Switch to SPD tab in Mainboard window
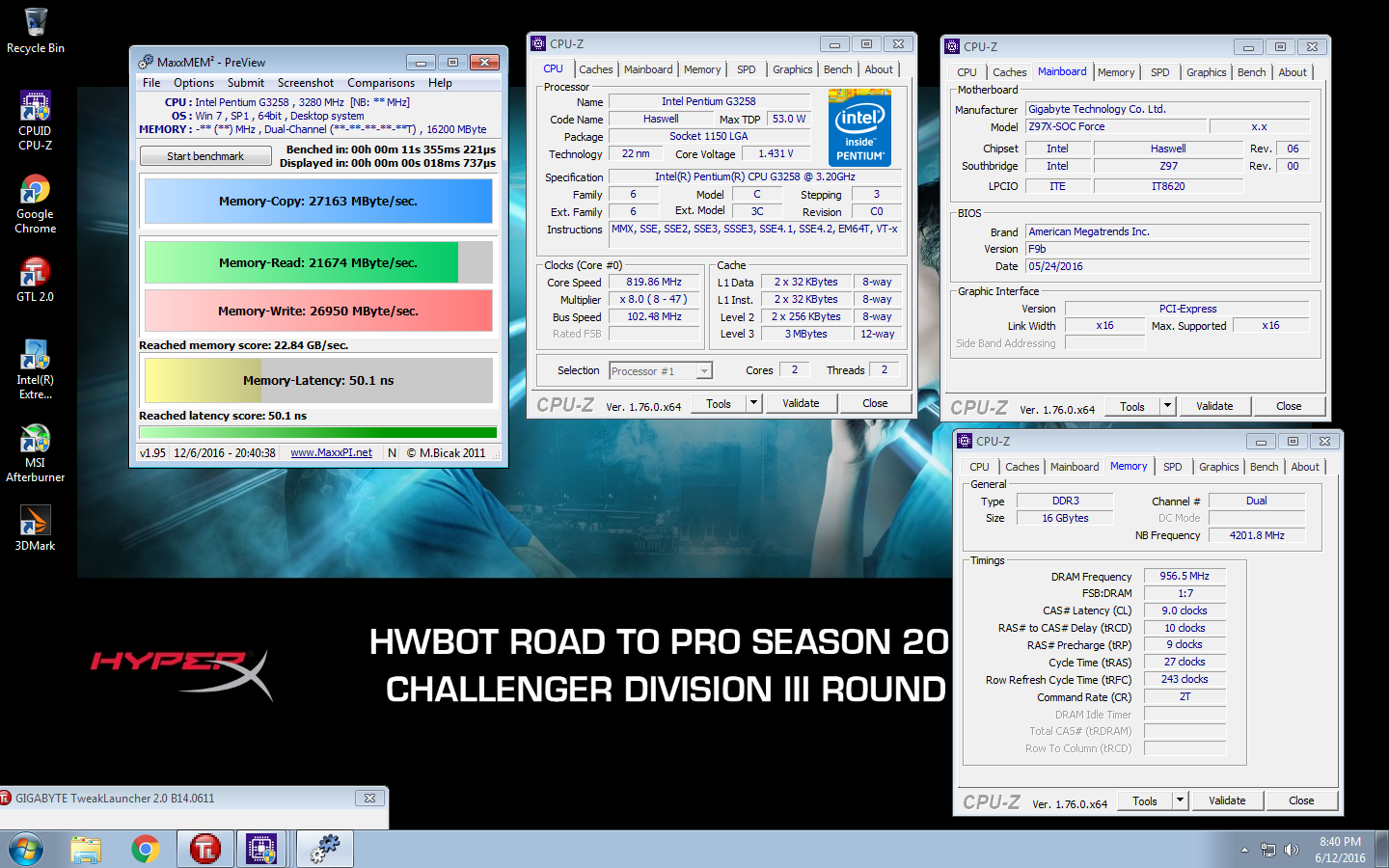 [1160, 72]
